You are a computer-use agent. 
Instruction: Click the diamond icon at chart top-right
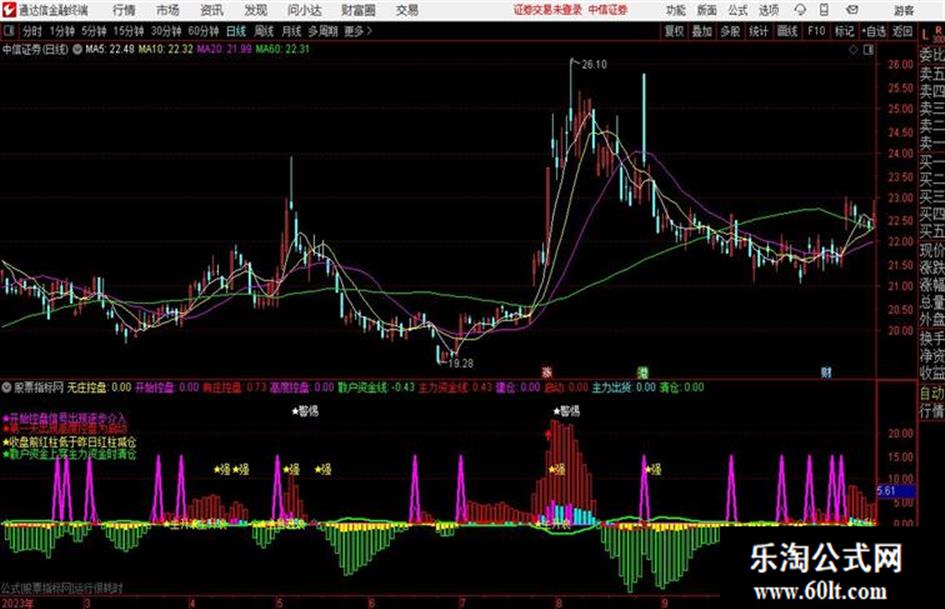853,50
